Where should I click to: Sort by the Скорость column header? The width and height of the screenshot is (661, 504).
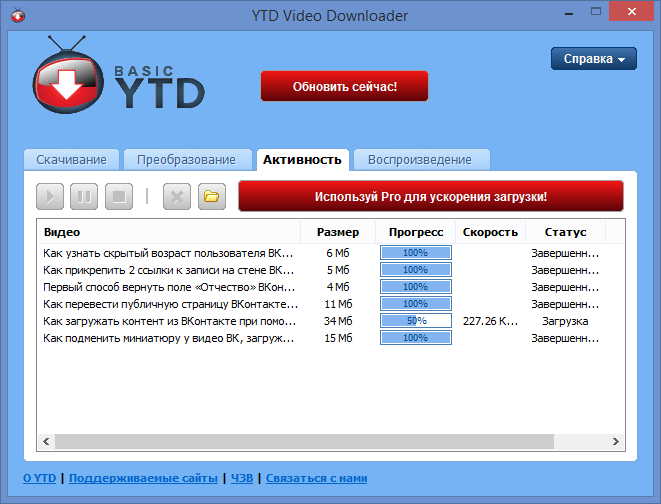click(x=490, y=232)
